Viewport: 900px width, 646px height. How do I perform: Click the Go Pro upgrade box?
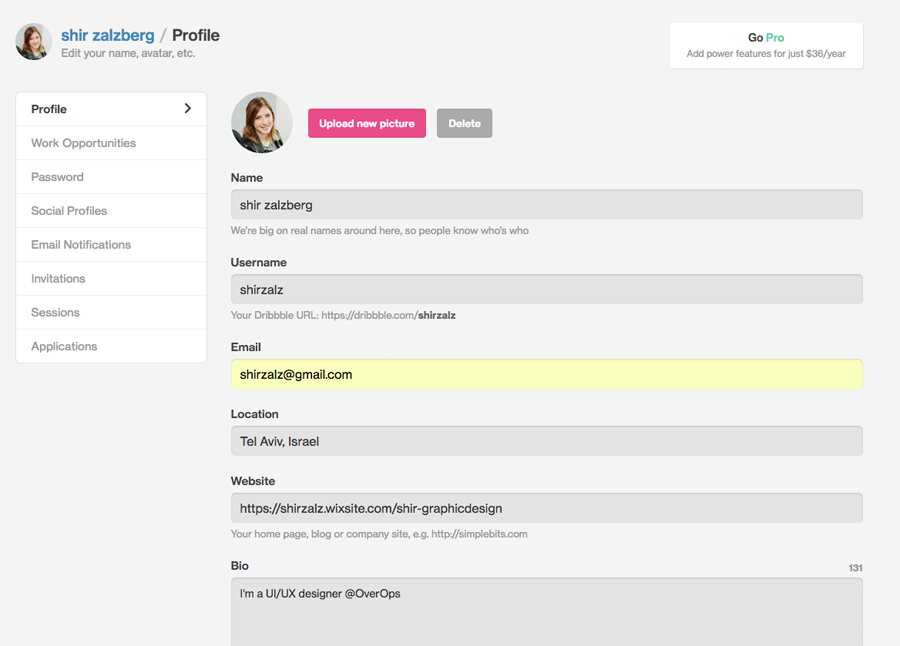click(x=766, y=45)
